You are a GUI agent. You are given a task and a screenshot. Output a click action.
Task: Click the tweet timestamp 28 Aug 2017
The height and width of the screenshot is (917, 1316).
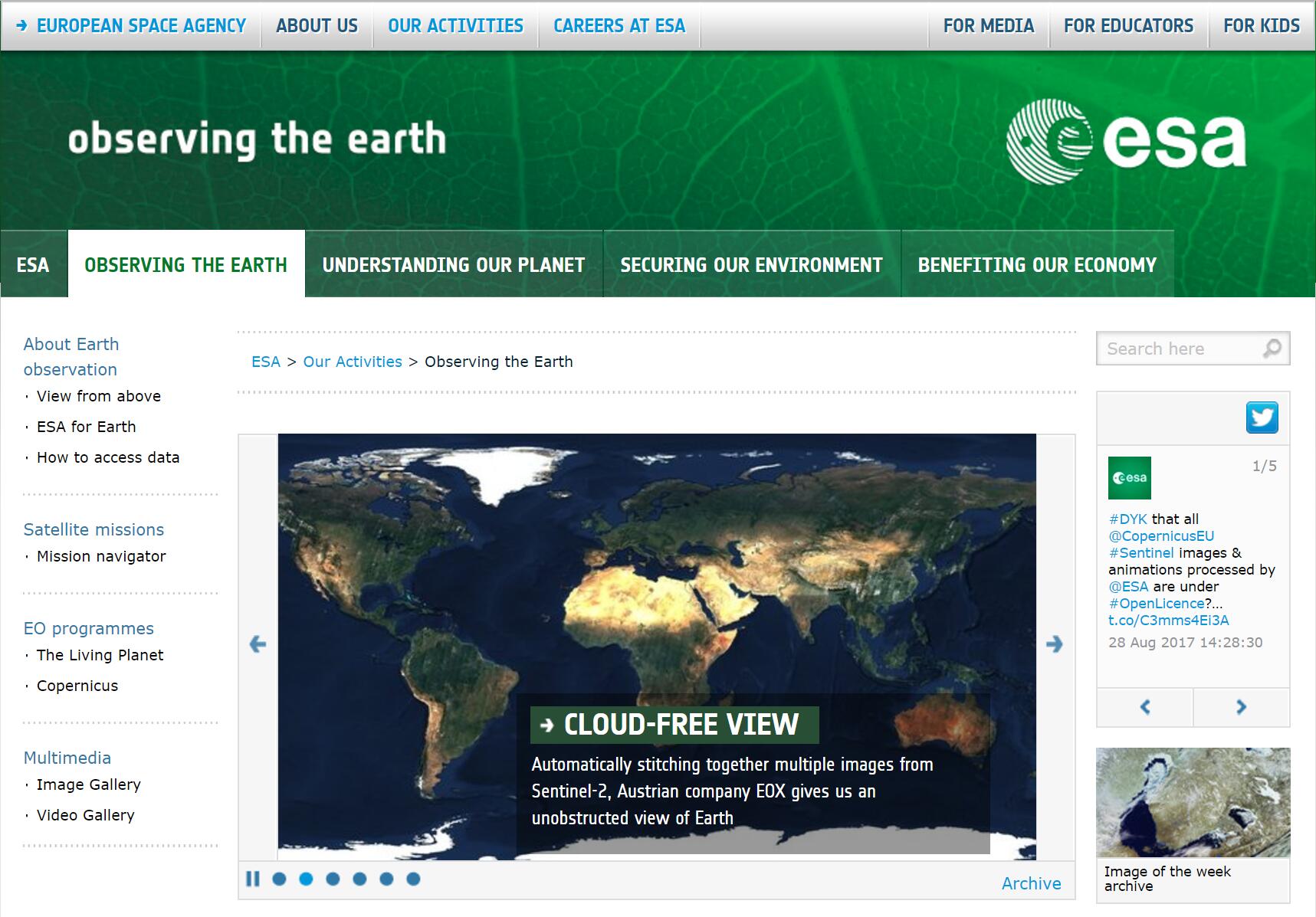click(1185, 643)
